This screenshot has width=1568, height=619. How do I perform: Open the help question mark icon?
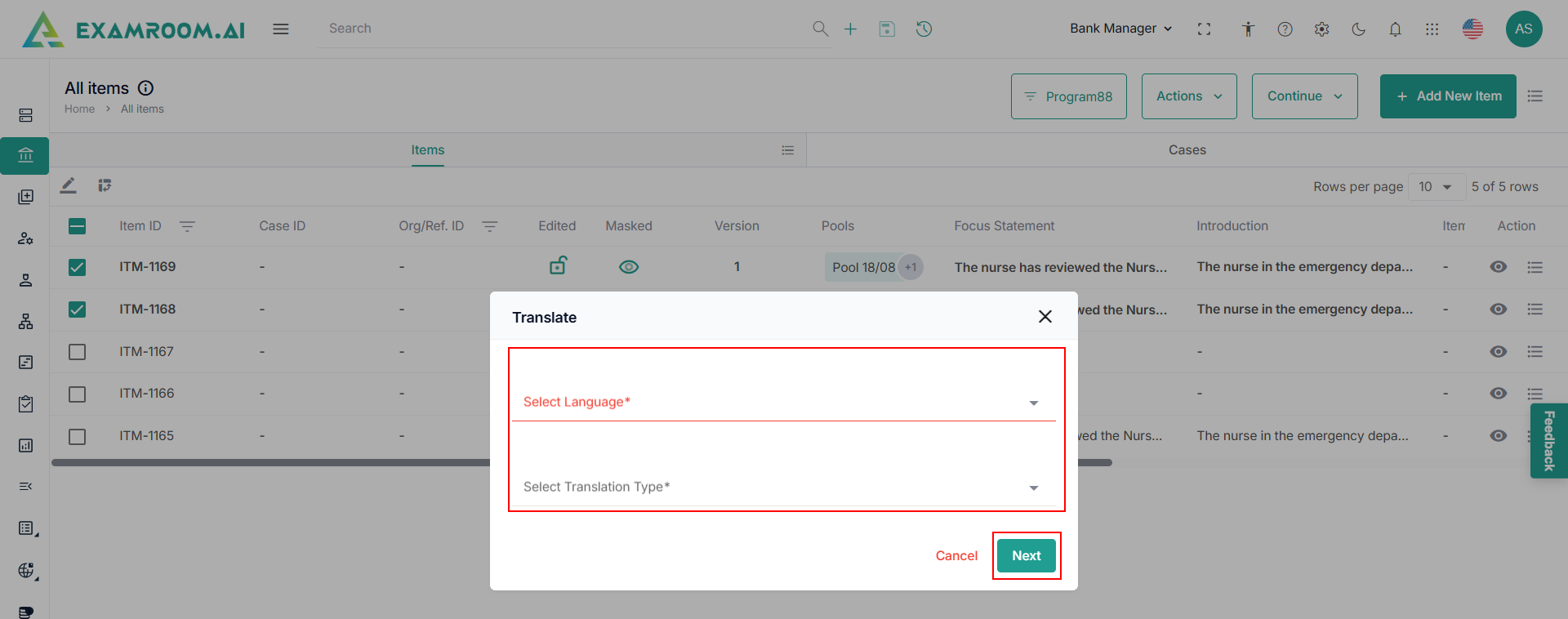tap(1285, 29)
